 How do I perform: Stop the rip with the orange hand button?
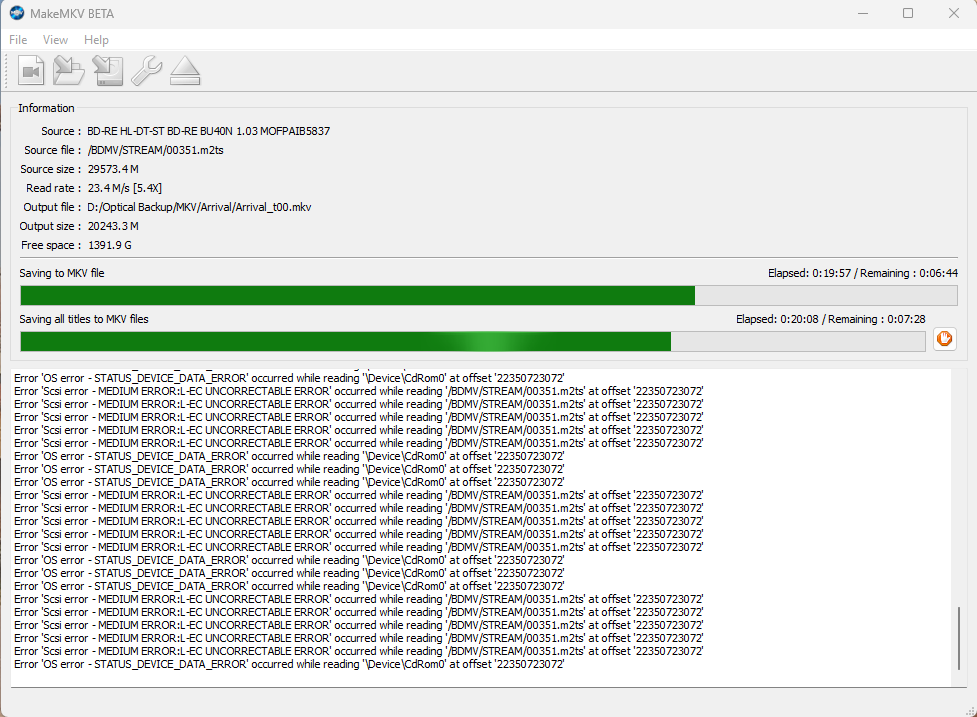coord(944,340)
